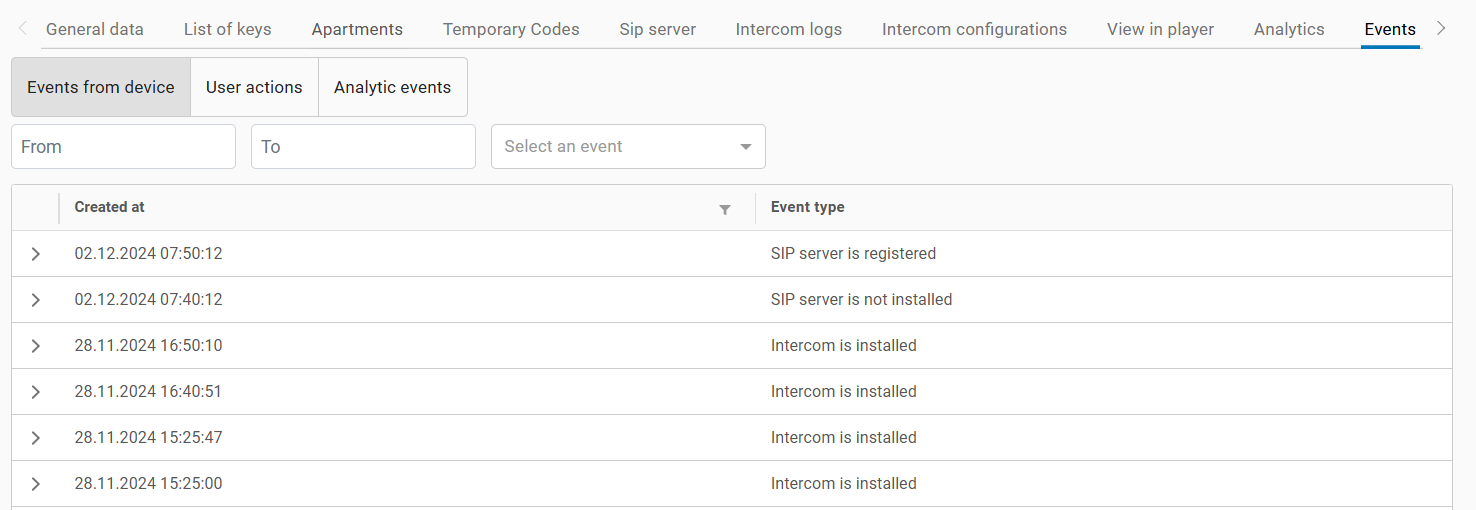Open the Select an event dropdown

[x=628, y=147]
